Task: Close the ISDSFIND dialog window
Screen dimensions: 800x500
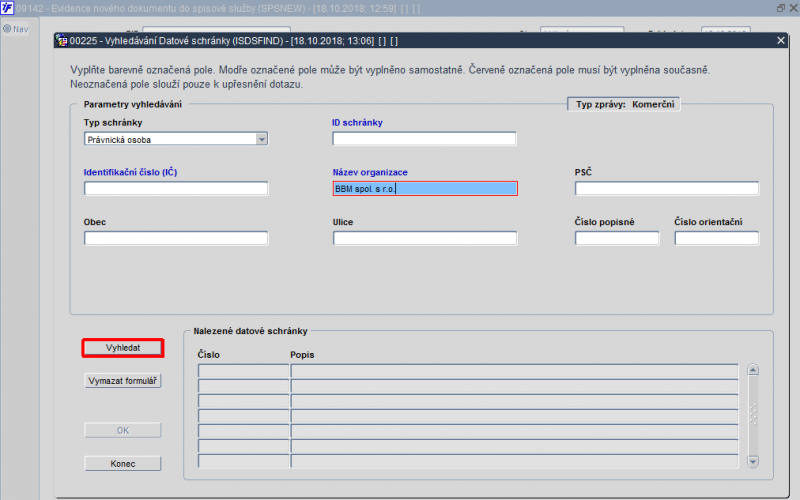Action: coord(781,40)
